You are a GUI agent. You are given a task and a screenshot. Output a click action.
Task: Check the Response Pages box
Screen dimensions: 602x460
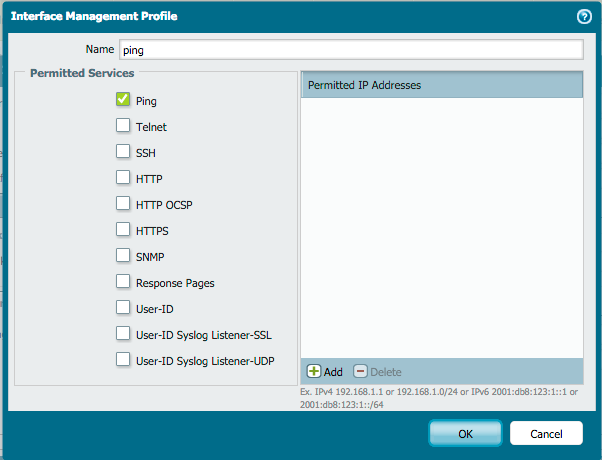pyautogui.click(x=123, y=282)
